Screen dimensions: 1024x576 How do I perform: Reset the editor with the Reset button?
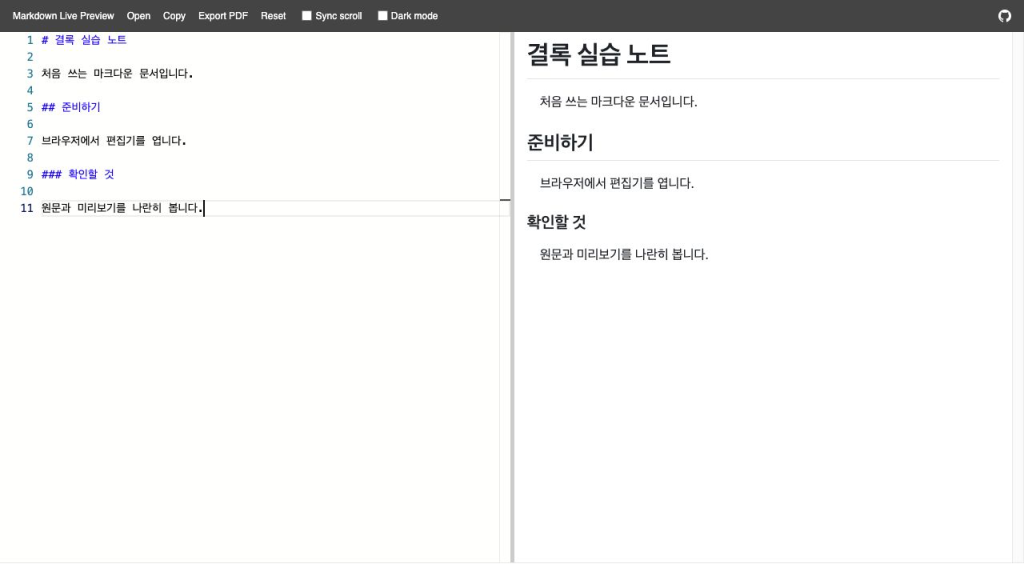(273, 16)
